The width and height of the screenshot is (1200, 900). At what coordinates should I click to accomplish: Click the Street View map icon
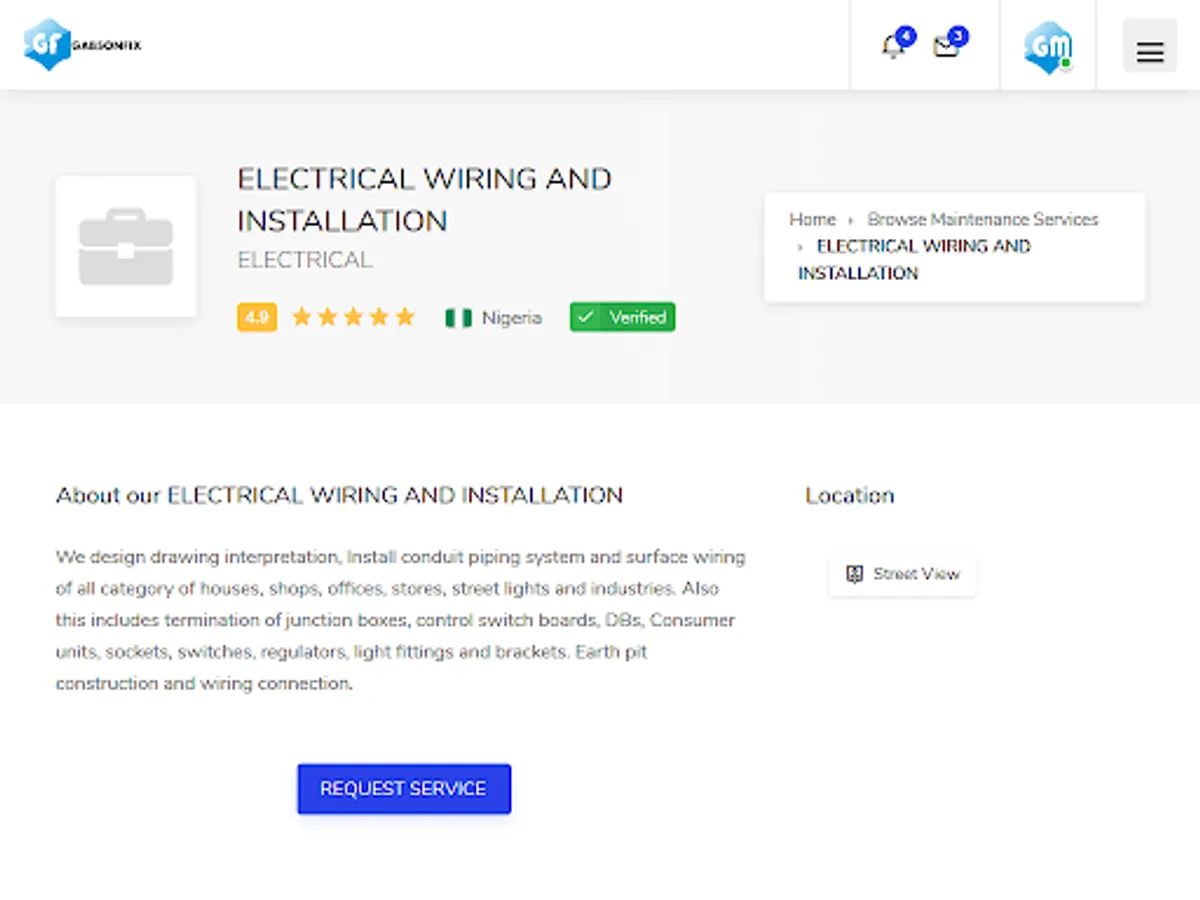tap(854, 574)
